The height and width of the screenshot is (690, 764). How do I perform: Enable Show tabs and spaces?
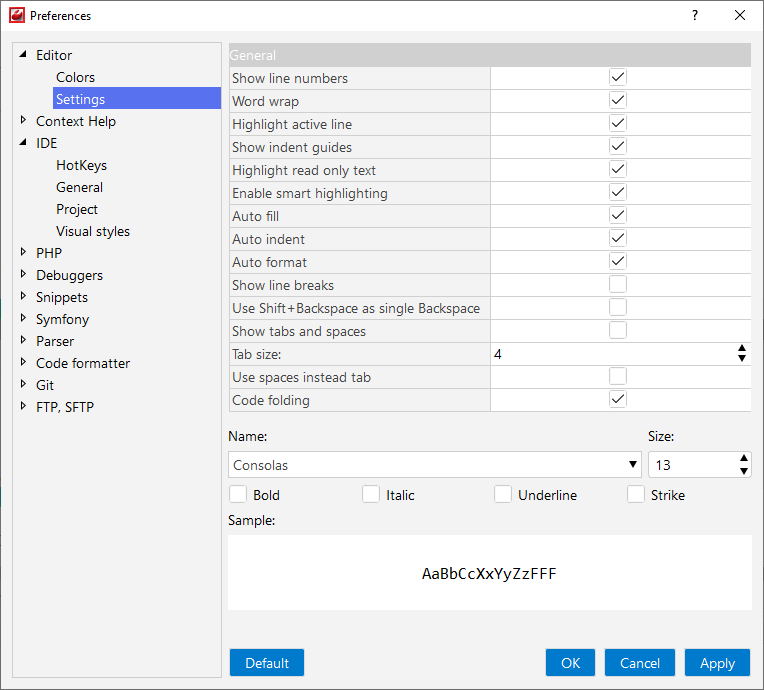(618, 330)
